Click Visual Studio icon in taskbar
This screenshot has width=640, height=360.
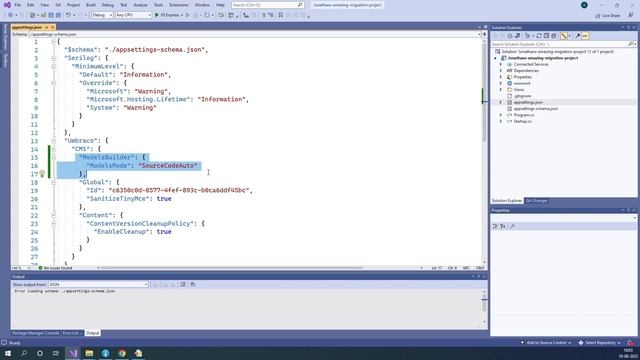pyautogui.click(x=73, y=353)
